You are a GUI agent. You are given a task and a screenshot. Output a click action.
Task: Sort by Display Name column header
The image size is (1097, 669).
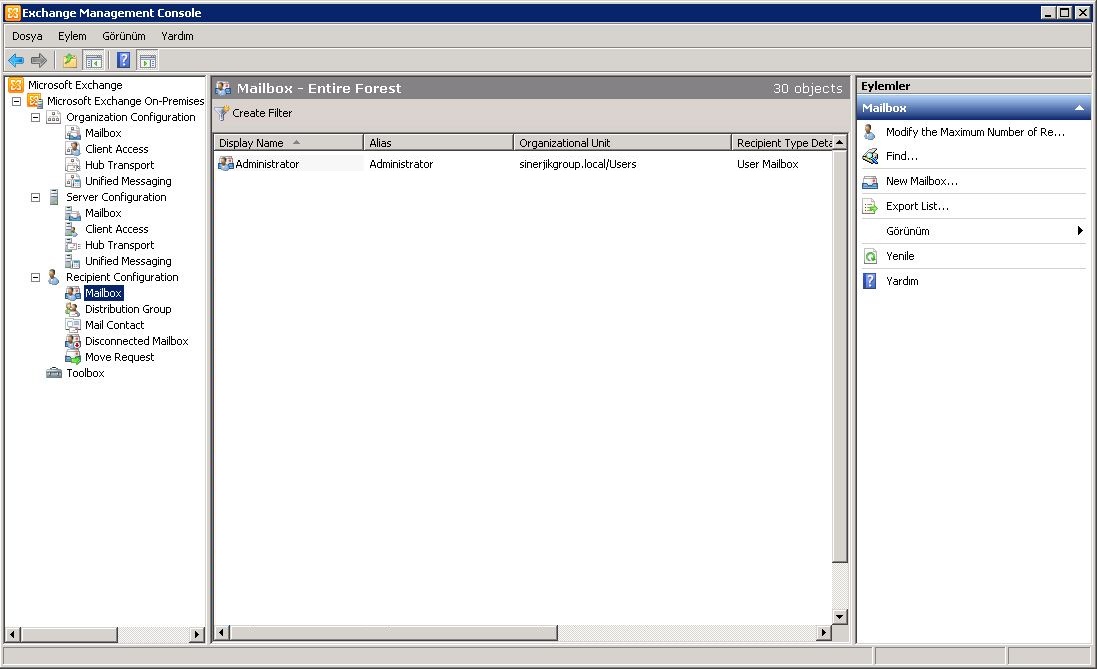click(x=288, y=143)
